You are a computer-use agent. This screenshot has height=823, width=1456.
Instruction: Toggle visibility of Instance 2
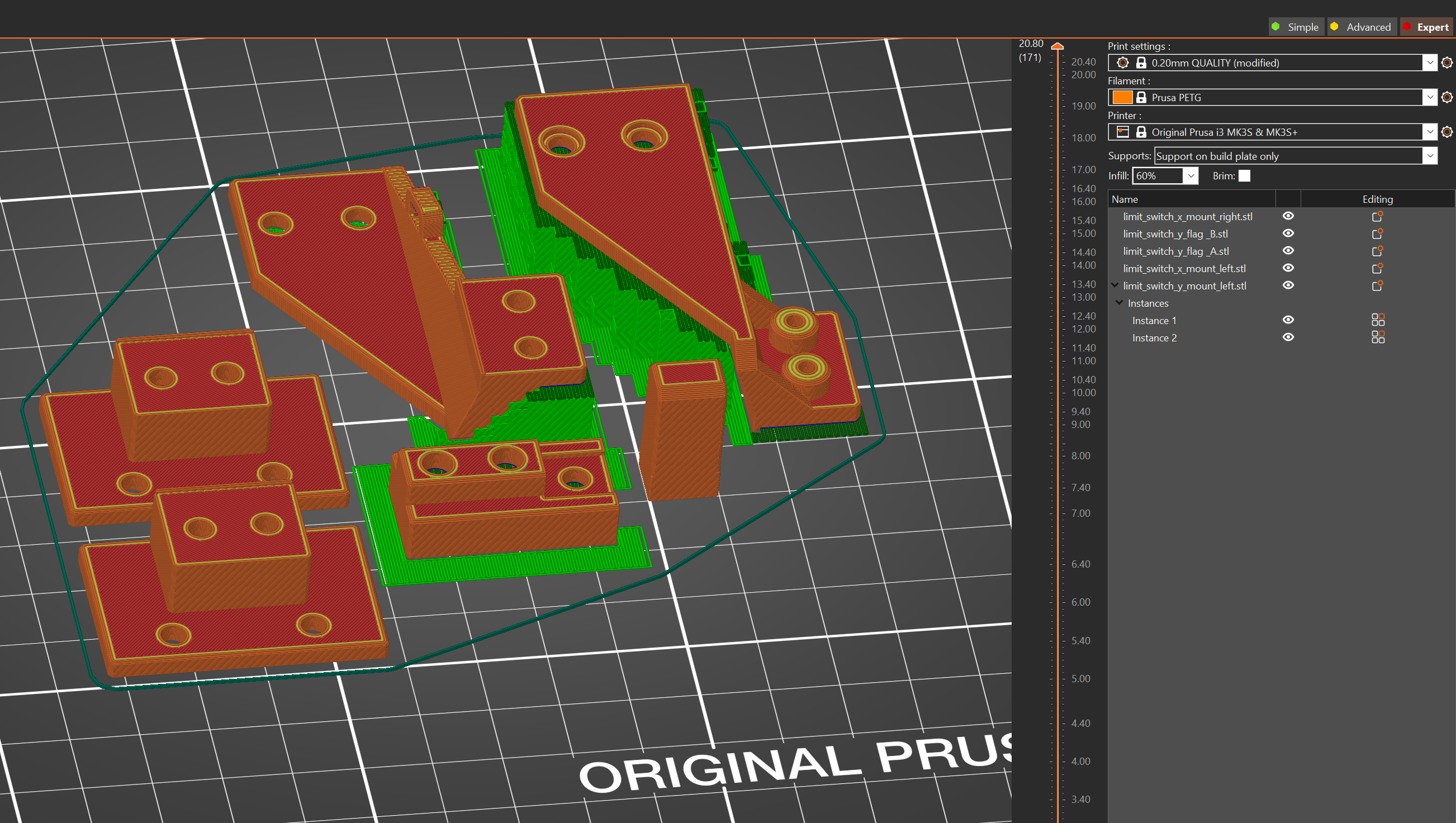tap(1288, 337)
